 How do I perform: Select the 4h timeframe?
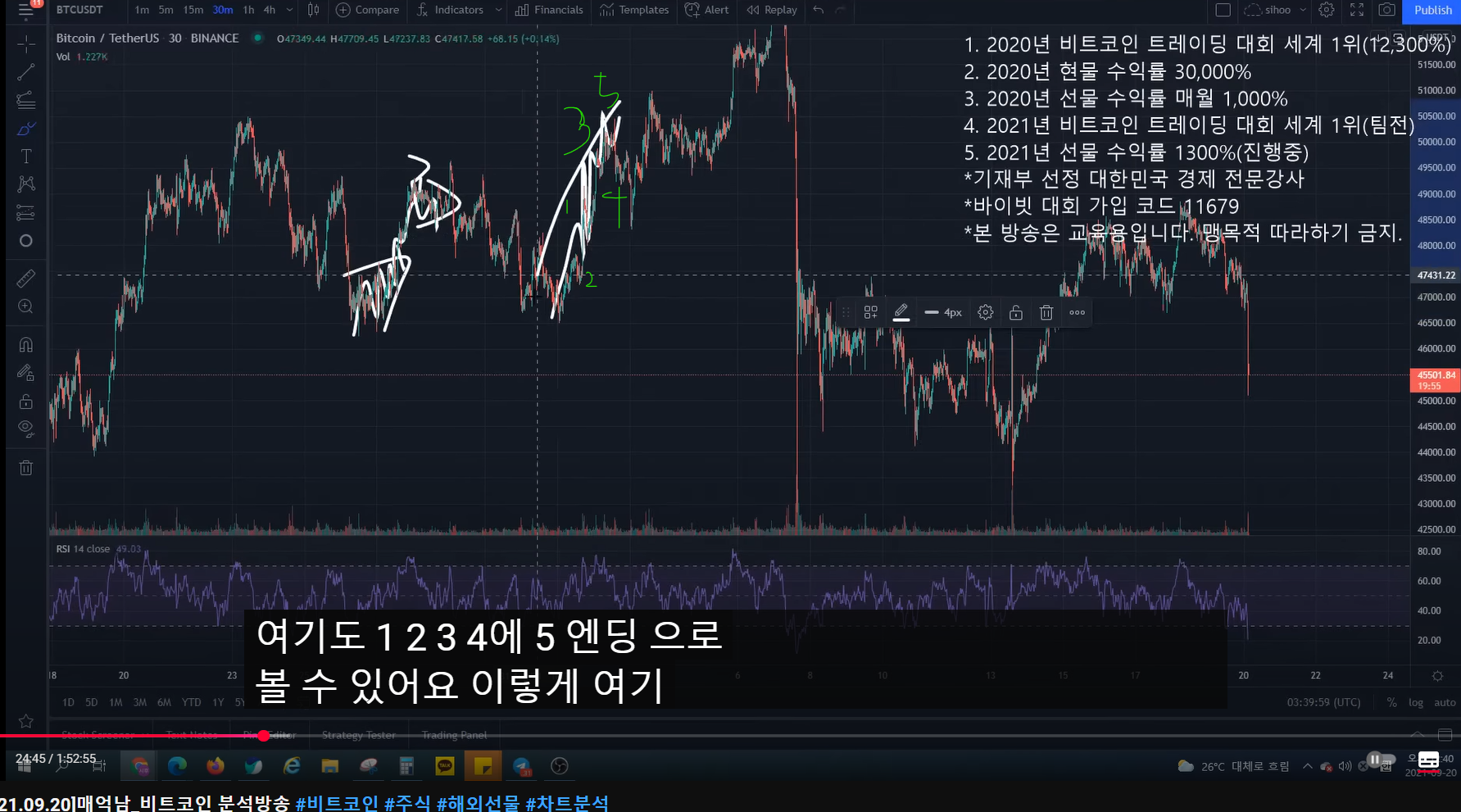tap(270, 10)
